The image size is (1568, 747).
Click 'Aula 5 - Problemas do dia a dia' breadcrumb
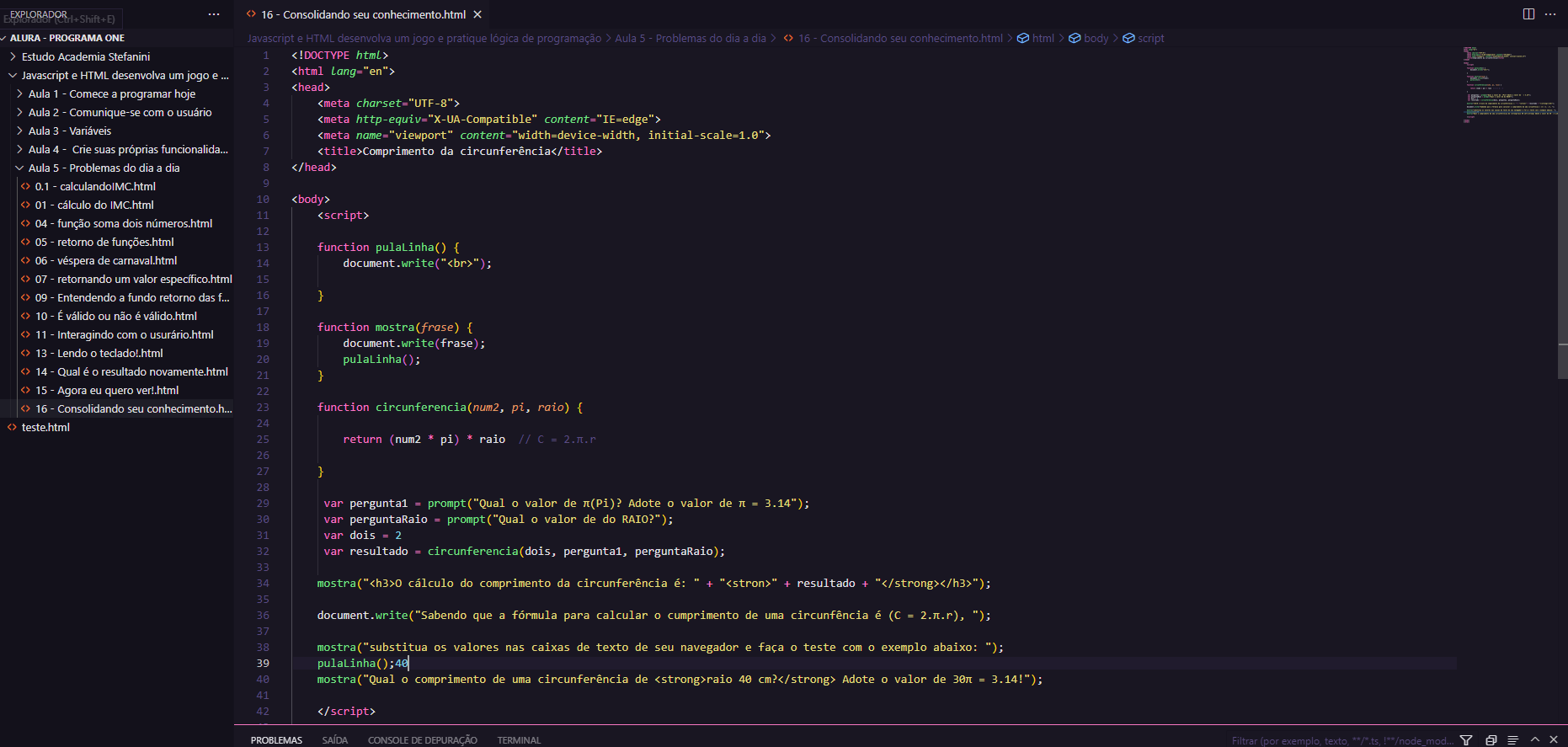(691, 38)
